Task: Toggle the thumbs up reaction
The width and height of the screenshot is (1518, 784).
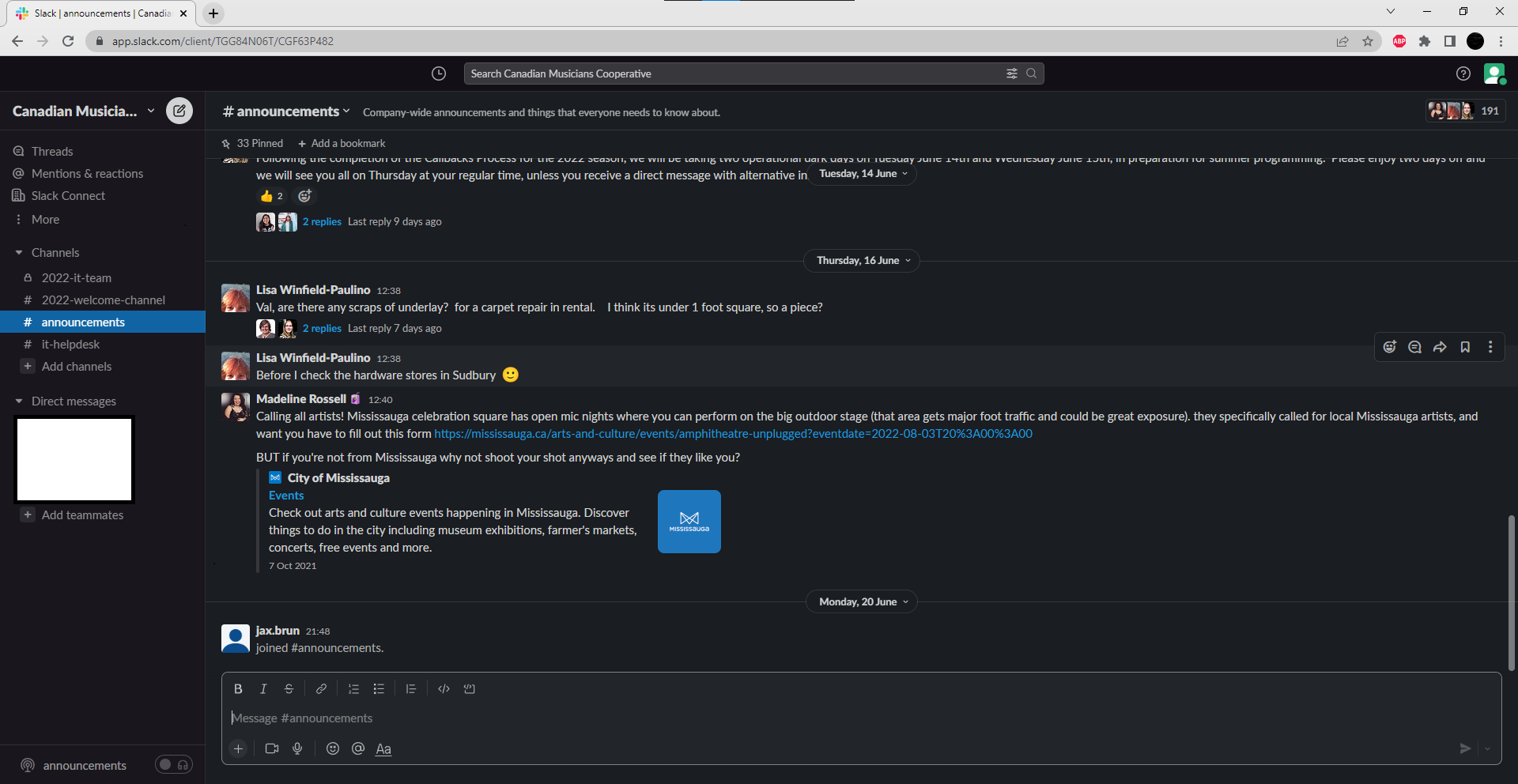Action: 272,196
